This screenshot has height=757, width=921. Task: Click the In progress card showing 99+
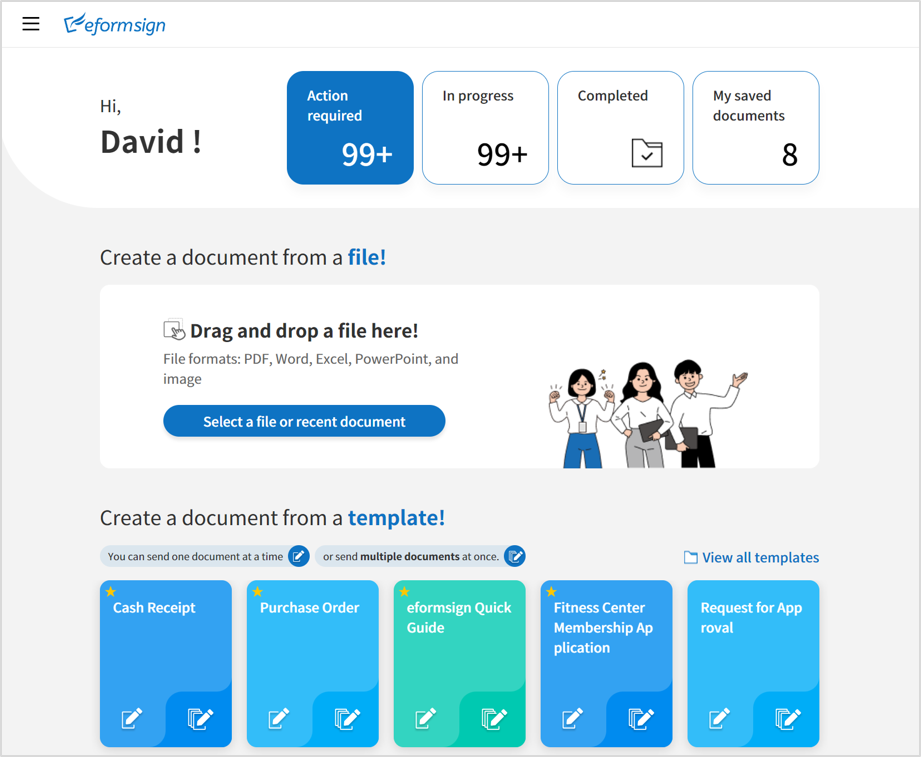485,127
